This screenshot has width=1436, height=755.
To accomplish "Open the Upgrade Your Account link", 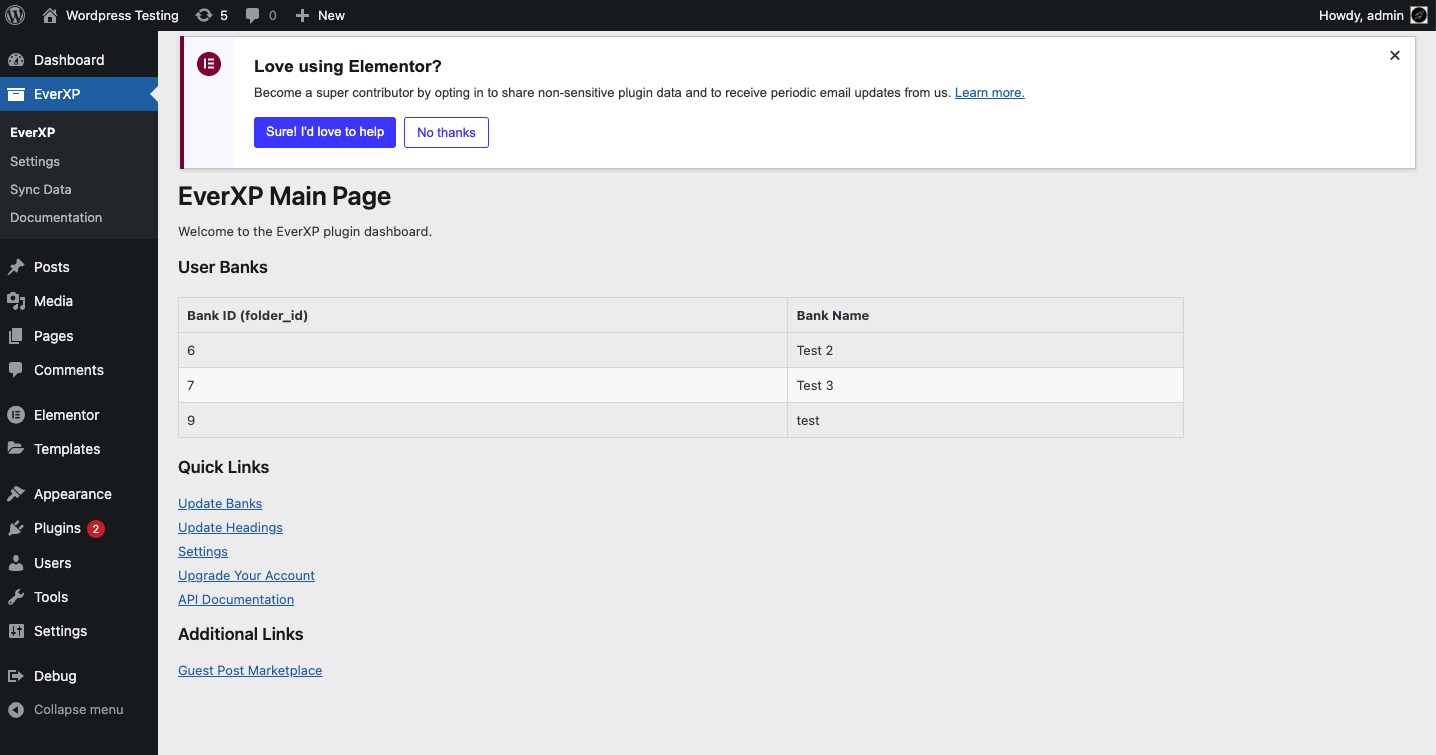I will [x=246, y=575].
